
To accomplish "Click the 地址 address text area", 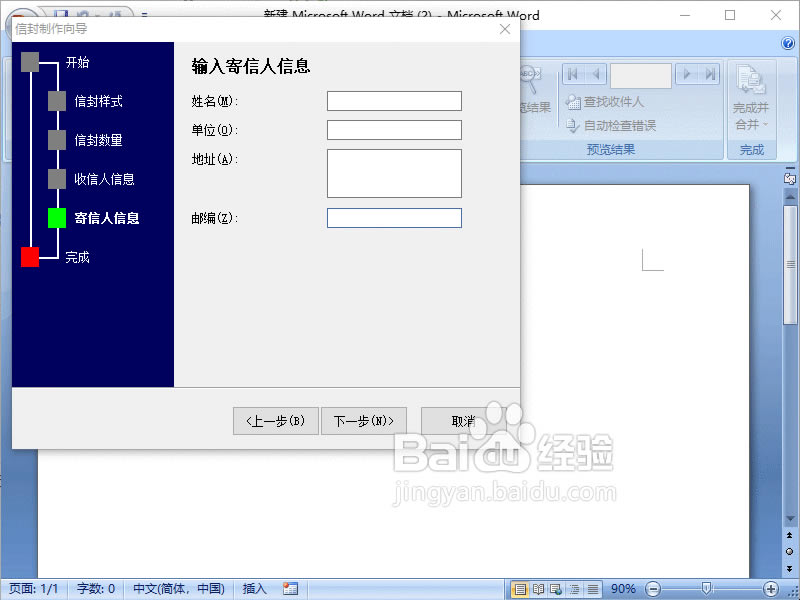I will click(394, 173).
